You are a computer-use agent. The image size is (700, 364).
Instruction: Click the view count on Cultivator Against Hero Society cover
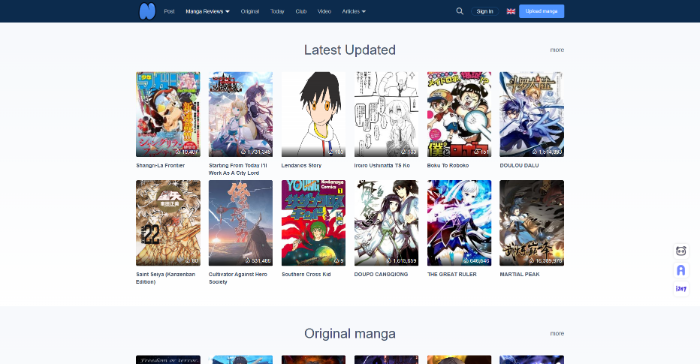258,261
